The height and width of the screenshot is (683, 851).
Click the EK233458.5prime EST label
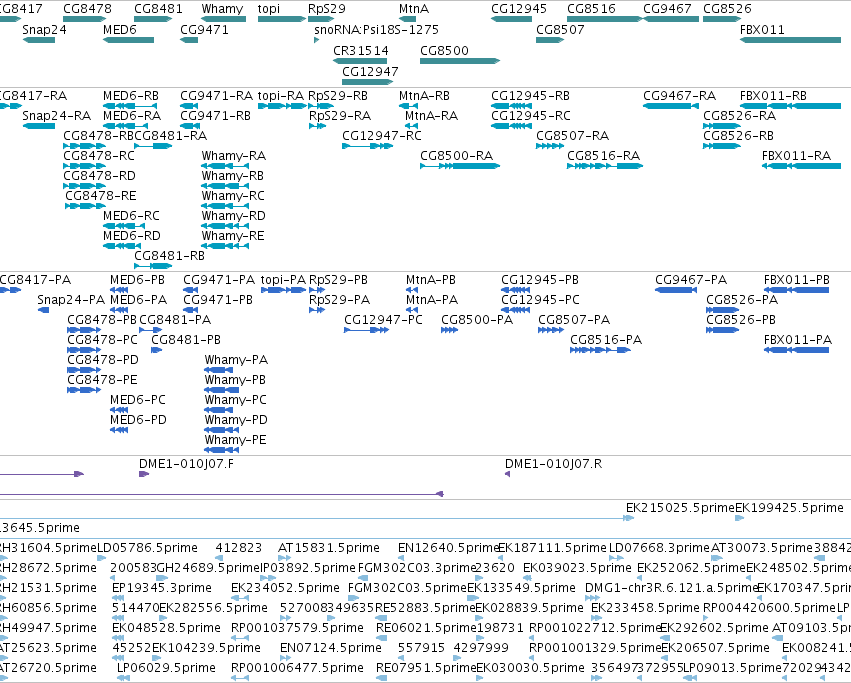click(645, 608)
